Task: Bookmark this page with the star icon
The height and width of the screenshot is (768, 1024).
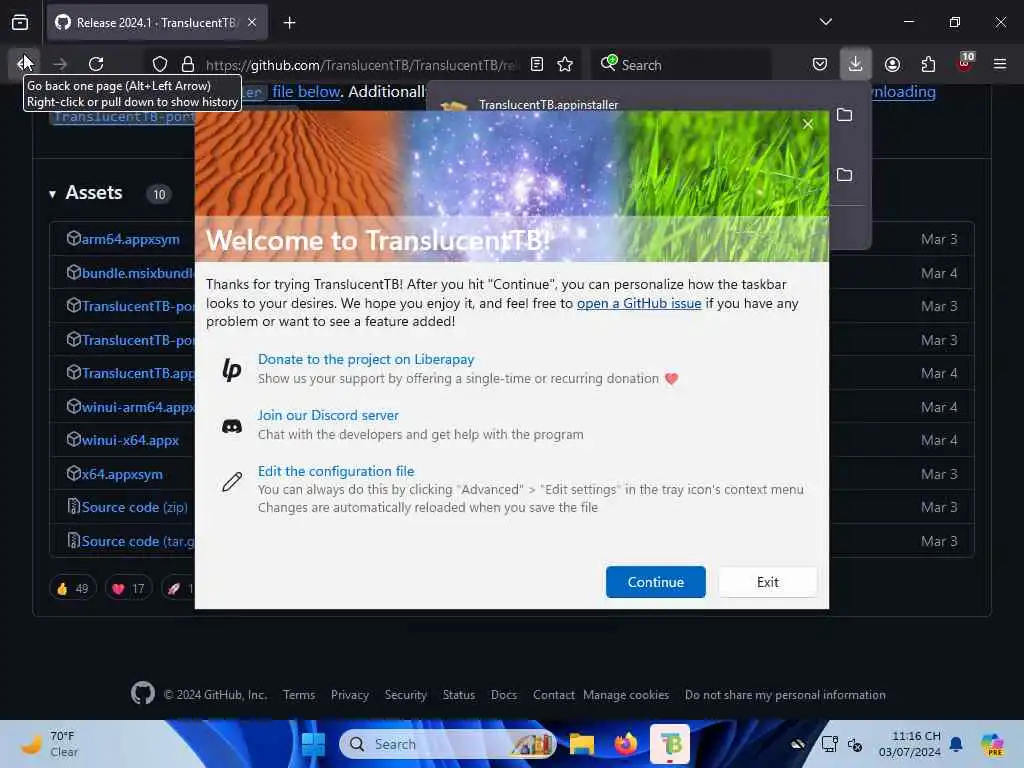Action: pos(565,64)
